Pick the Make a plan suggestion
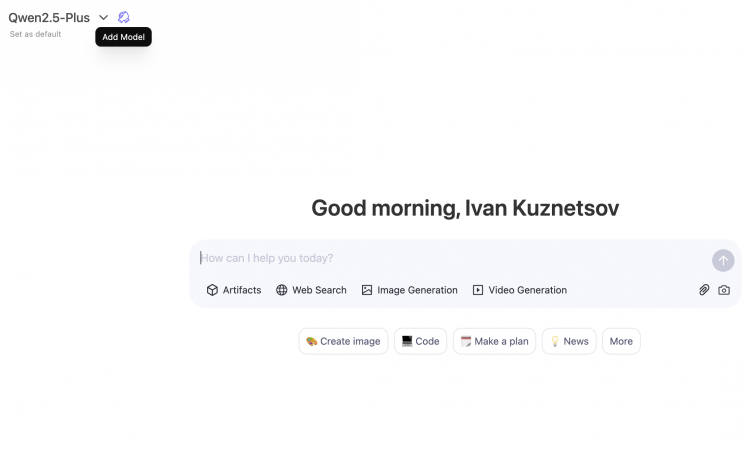 pyautogui.click(x=494, y=341)
